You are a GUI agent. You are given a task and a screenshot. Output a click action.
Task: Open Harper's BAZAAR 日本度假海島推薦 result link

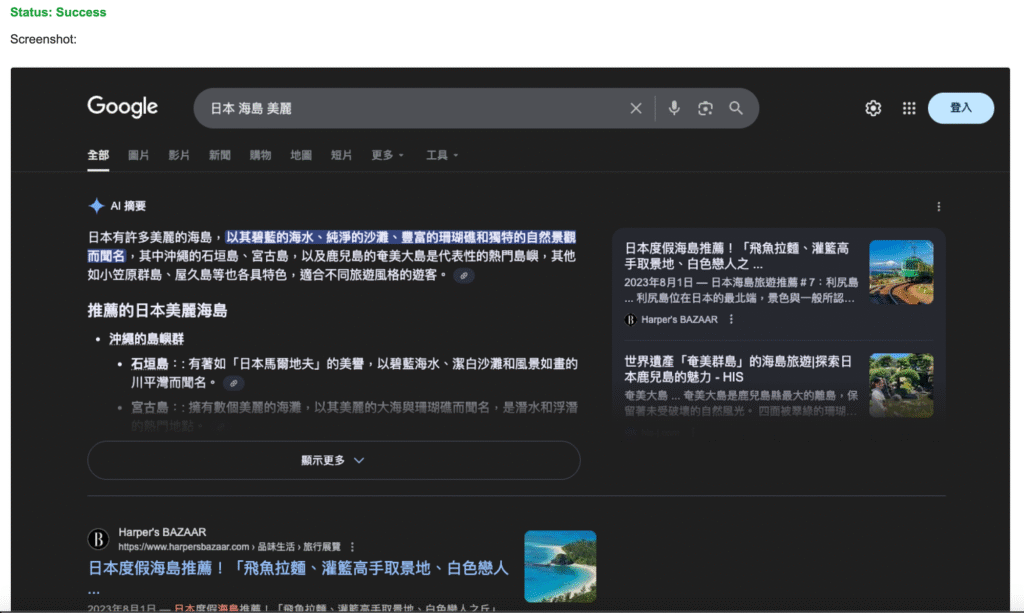pos(298,568)
